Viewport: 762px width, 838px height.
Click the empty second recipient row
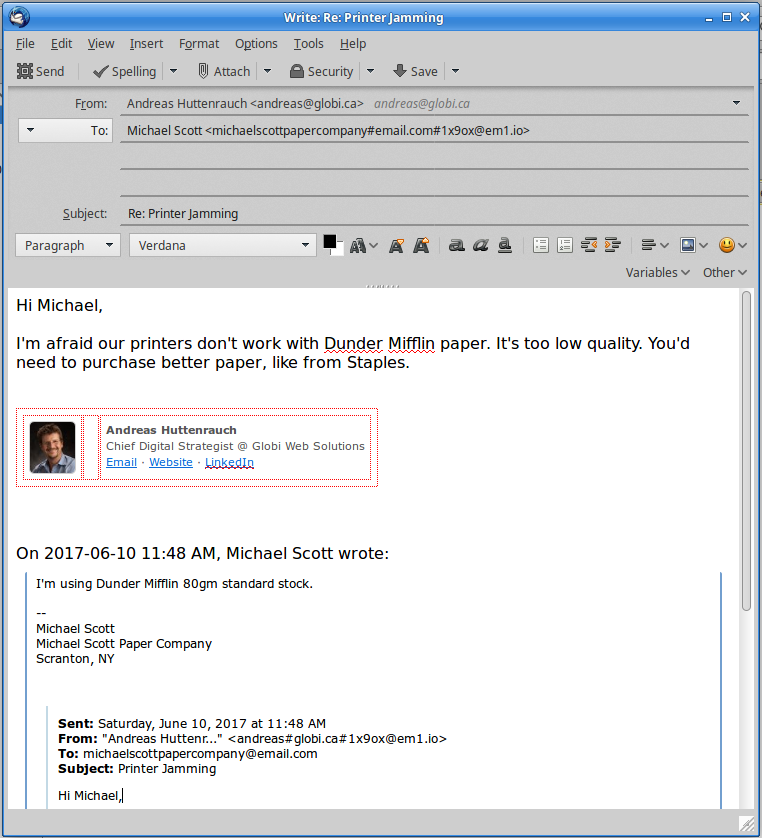(434, 157)
